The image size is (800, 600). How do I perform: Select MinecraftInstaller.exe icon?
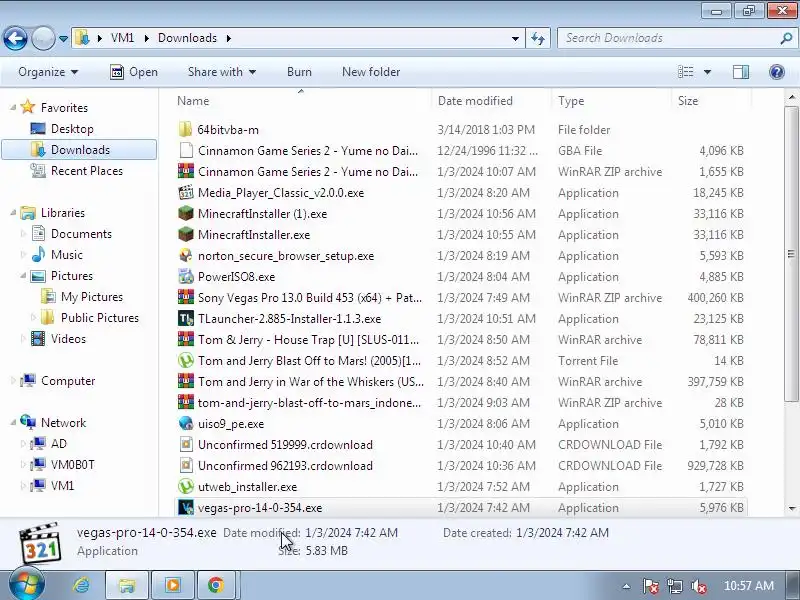pos(186,234)
